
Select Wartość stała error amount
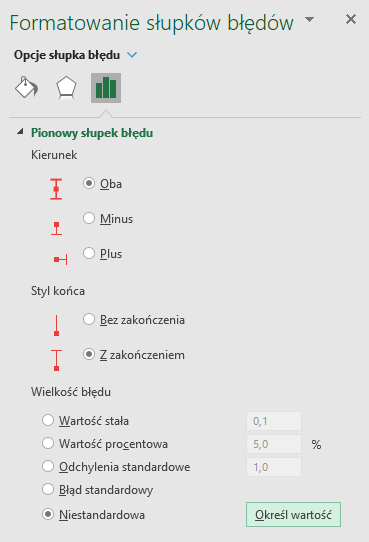[48, 420]
